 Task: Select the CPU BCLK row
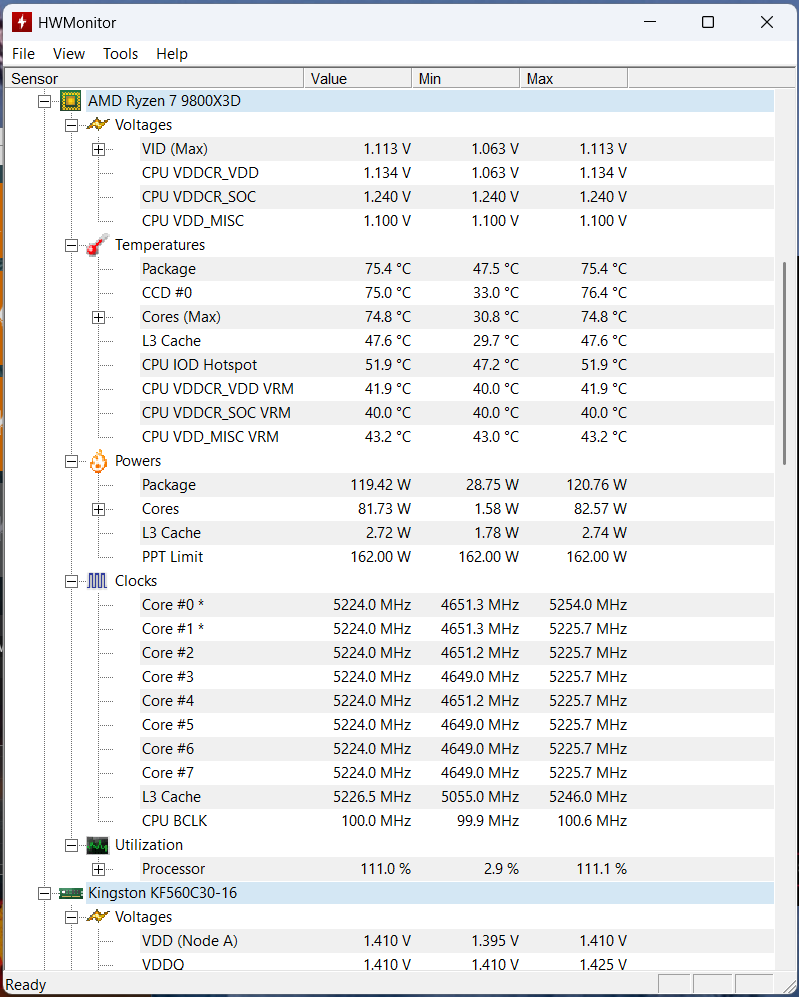(x=456, y=821)
